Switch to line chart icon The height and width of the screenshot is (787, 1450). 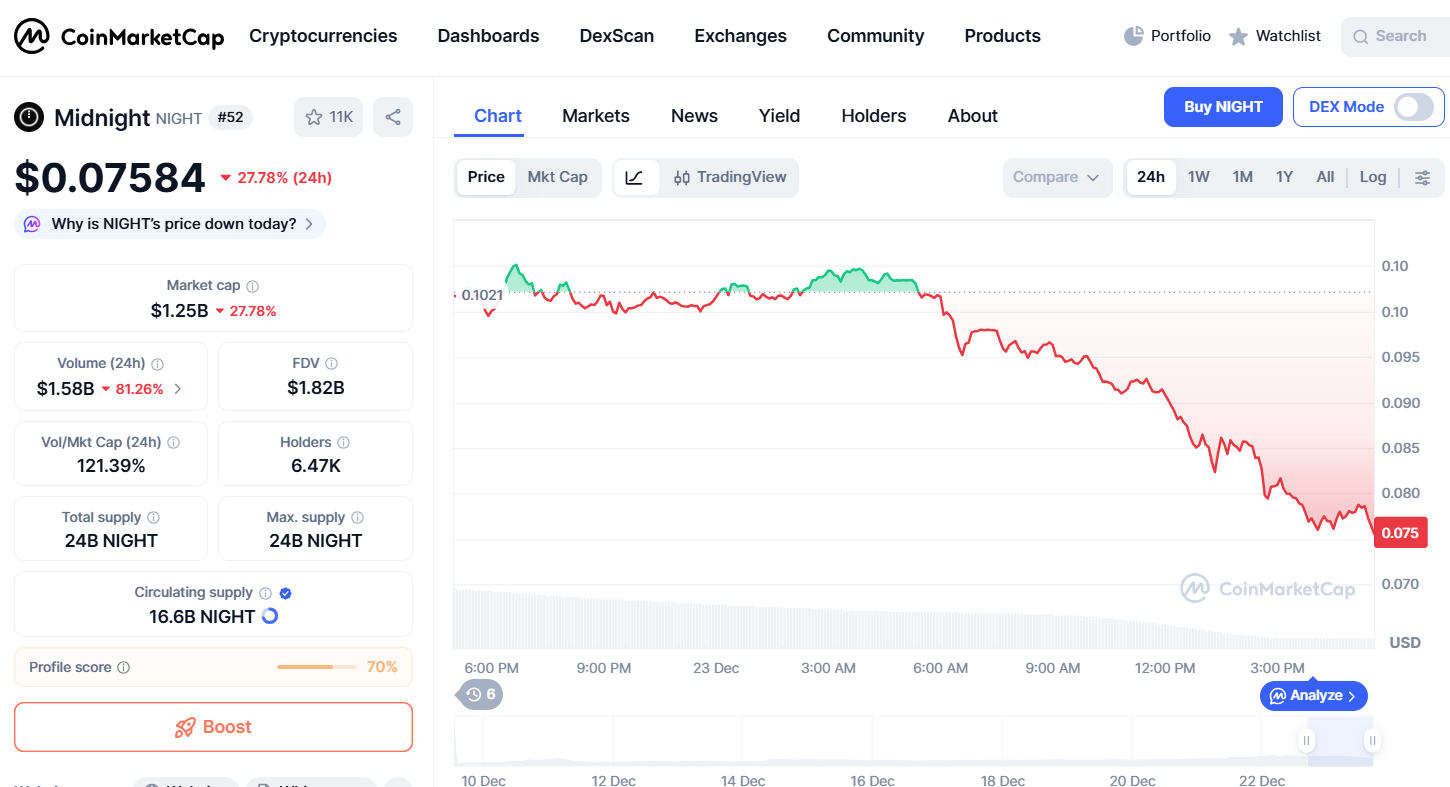pyautogui.click(x=634, y=177)
